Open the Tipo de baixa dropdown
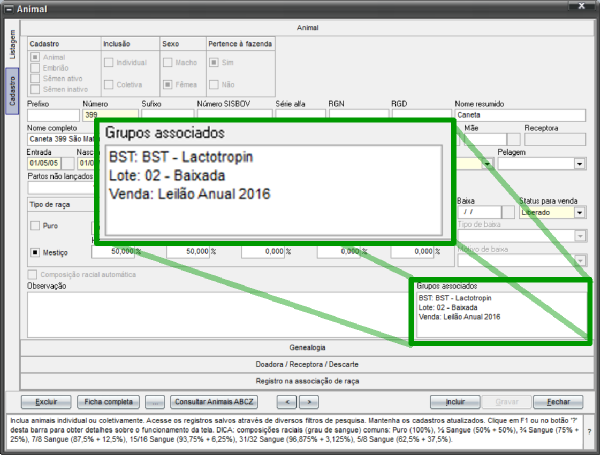Viewport: 600px width, 455px height. click(580, 236)
